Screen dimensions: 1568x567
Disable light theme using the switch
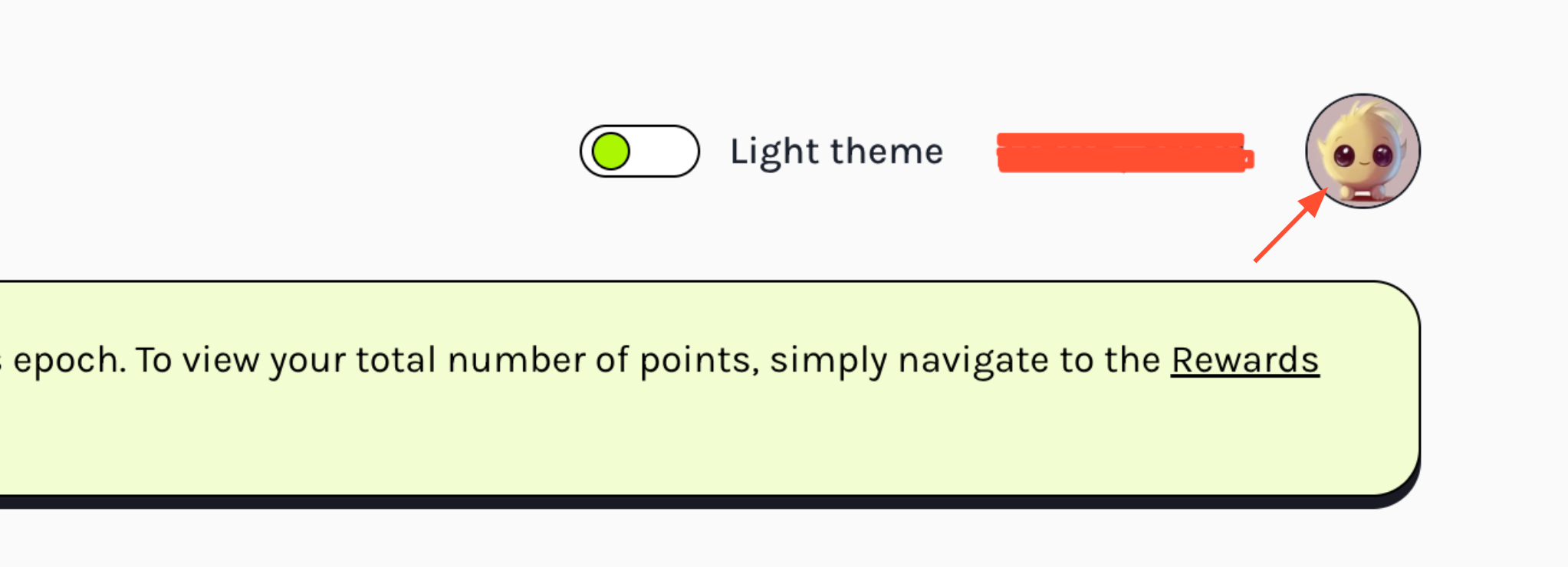pos(639,151)
